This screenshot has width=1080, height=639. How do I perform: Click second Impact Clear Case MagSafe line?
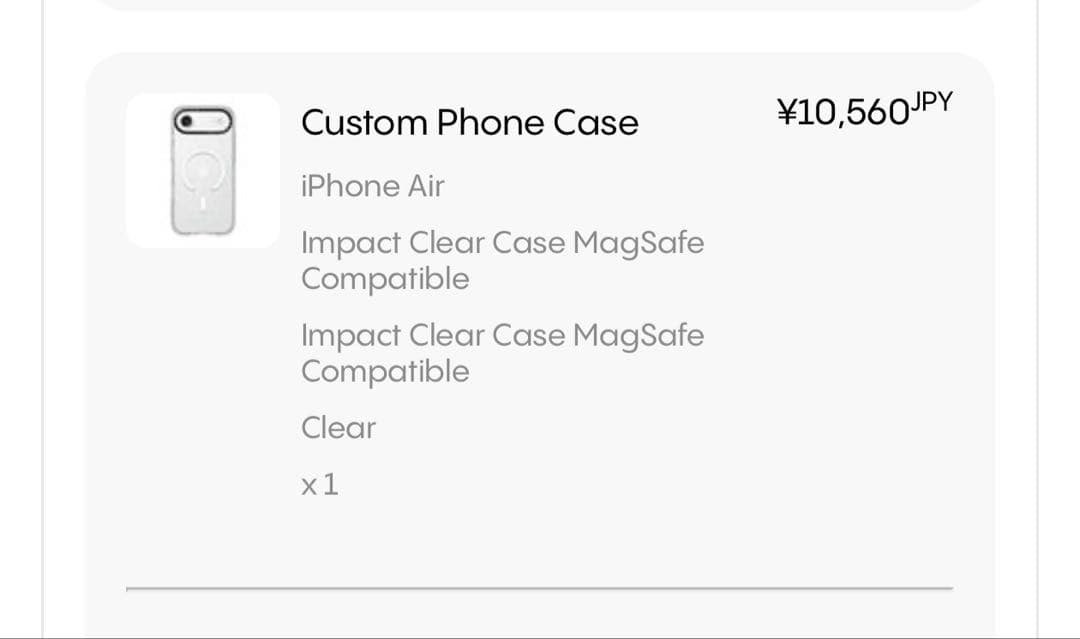502,353
